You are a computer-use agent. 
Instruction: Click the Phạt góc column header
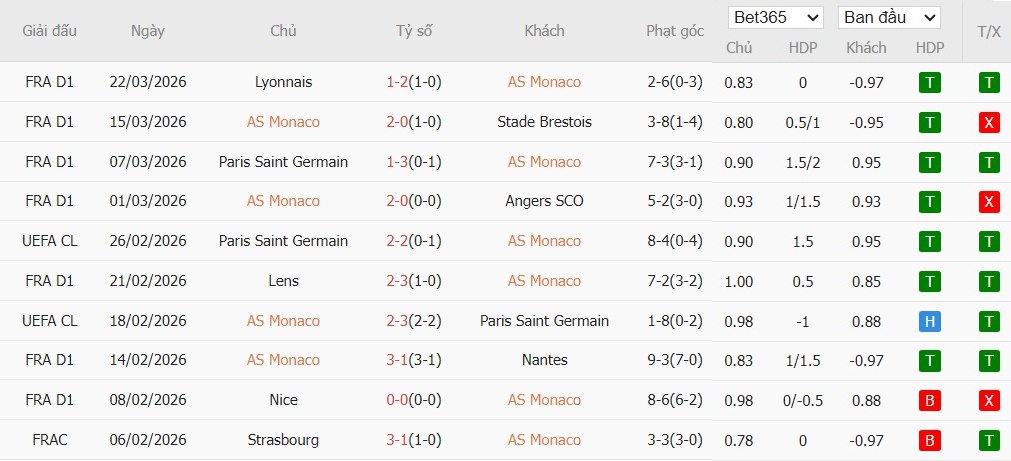675,31
